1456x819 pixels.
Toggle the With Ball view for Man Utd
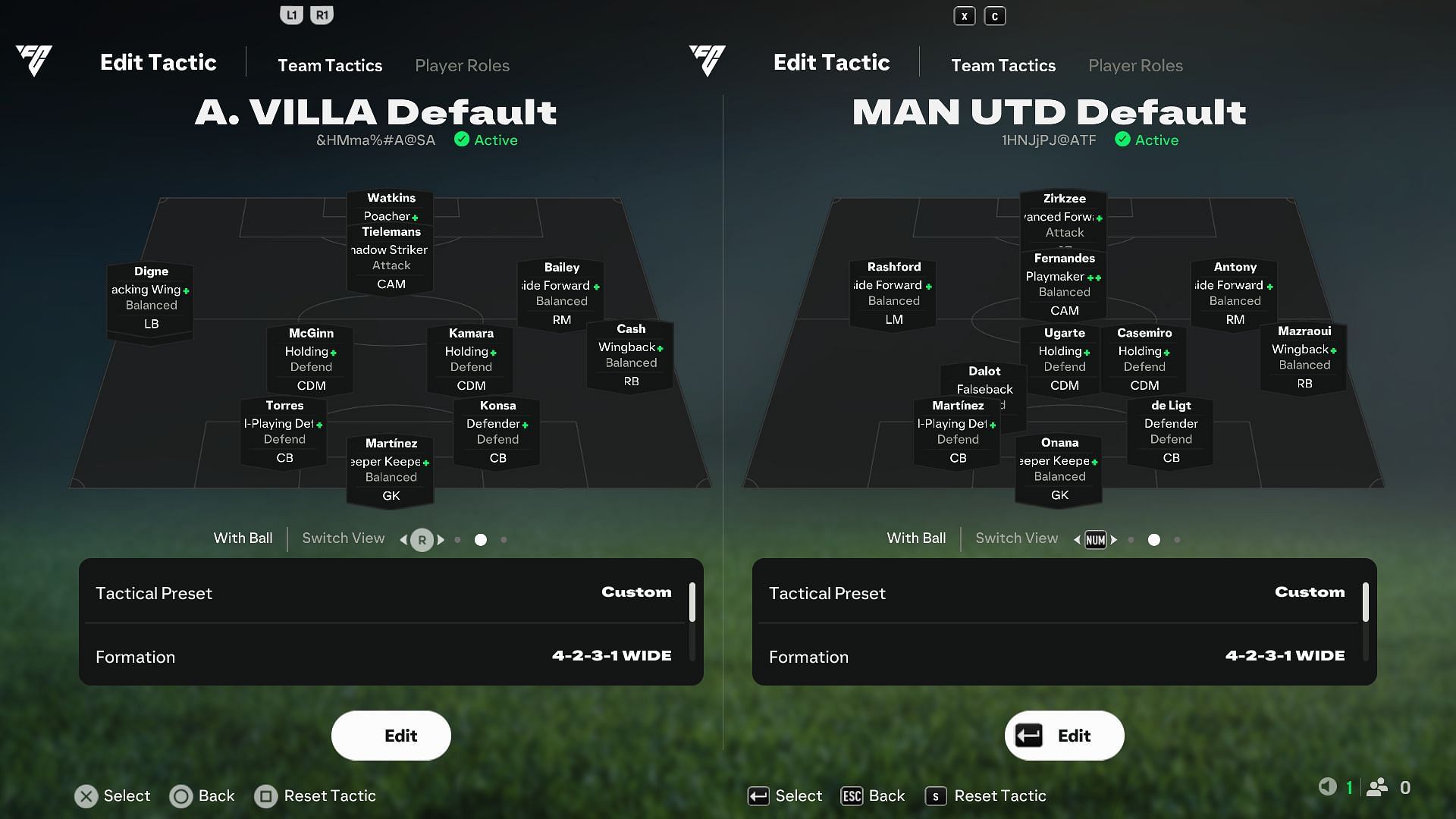[x=916, y=539]
